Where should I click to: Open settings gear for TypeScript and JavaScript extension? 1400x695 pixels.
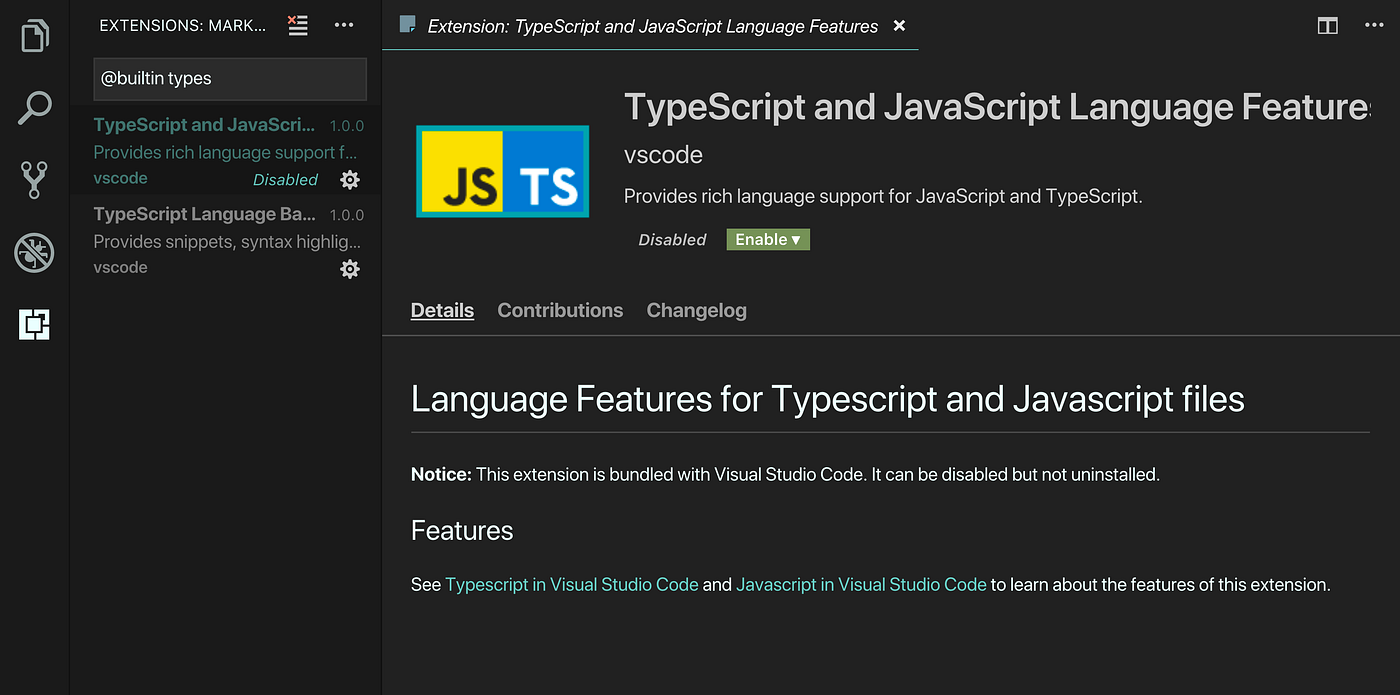pyautogui.click(x=349, y=179)
